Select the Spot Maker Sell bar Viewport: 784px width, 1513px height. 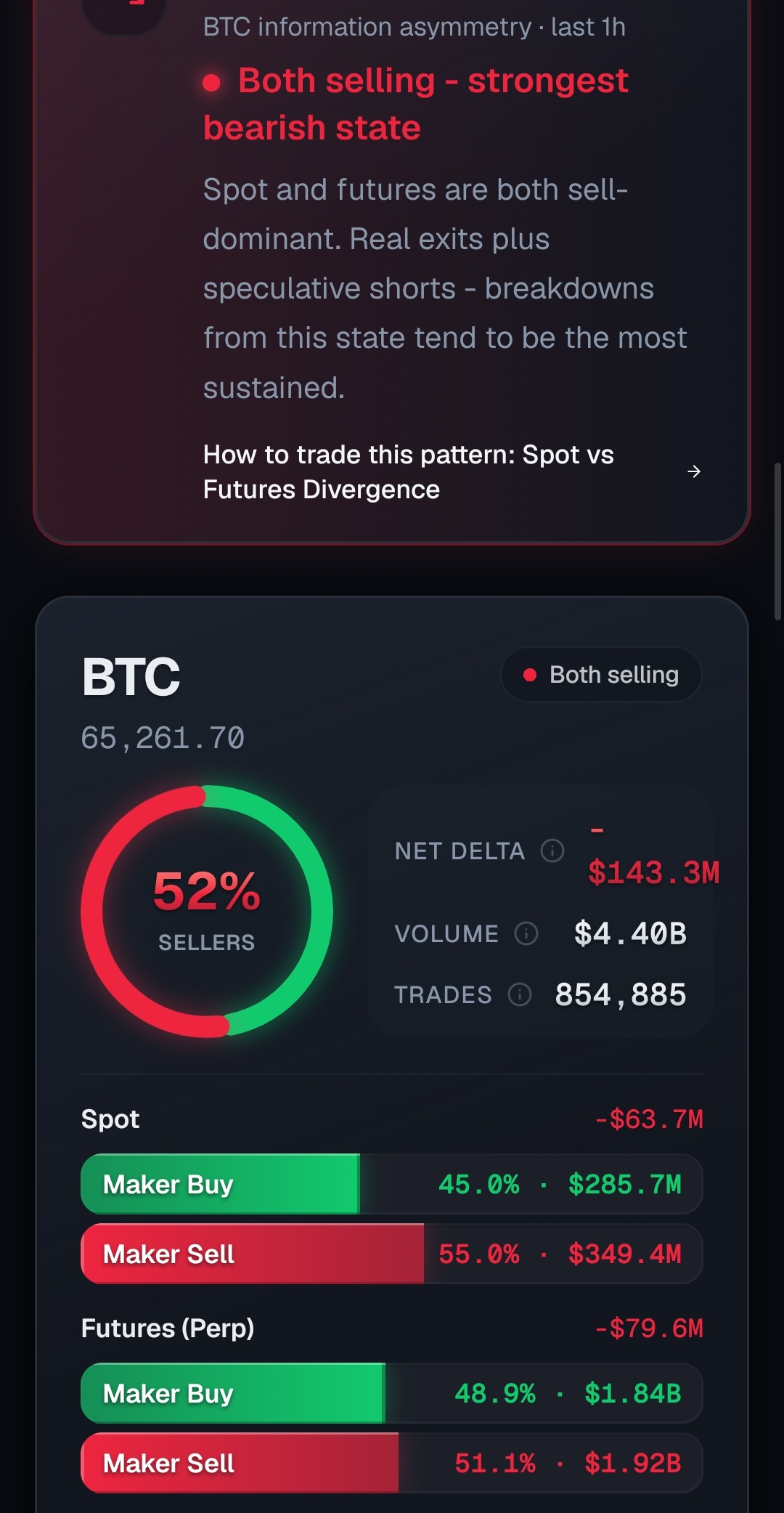point(392,1254)
